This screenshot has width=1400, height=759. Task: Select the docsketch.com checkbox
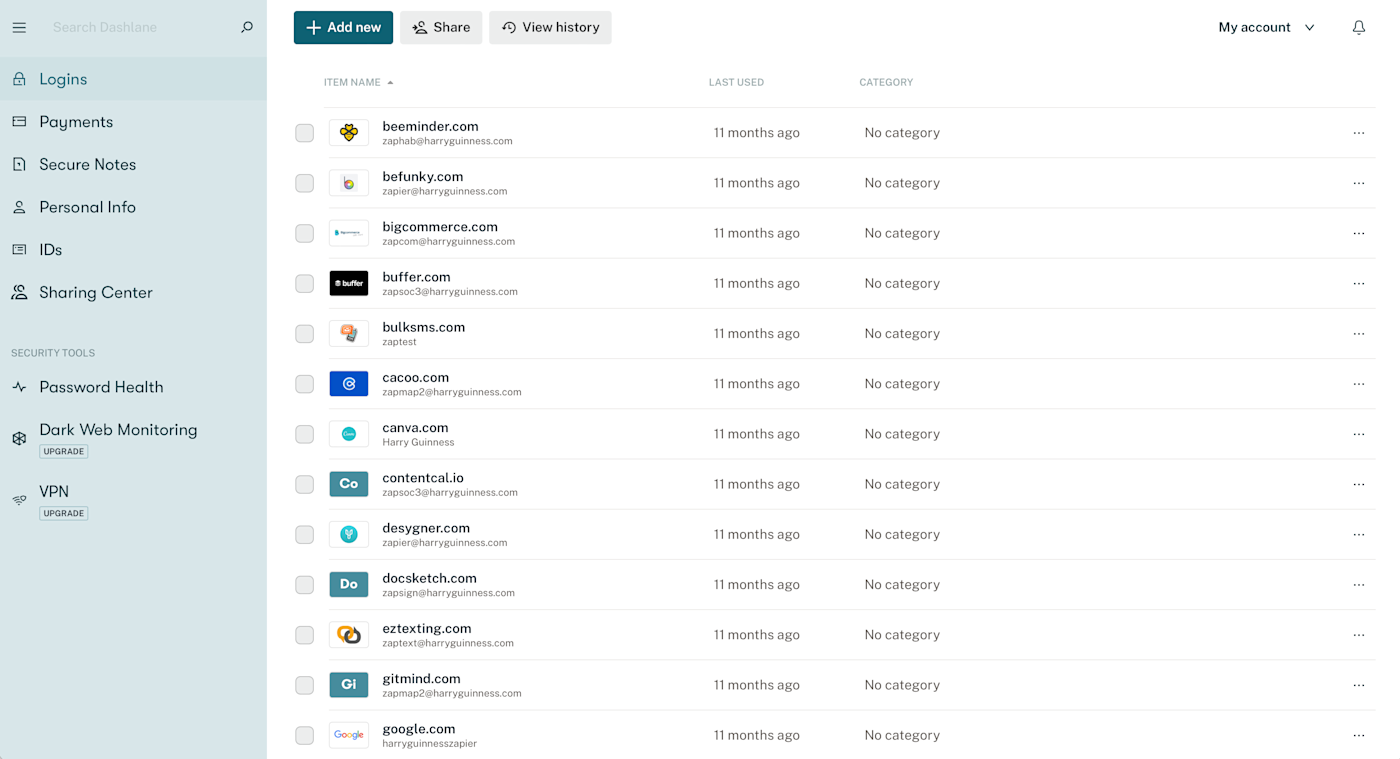coord(305,584)
